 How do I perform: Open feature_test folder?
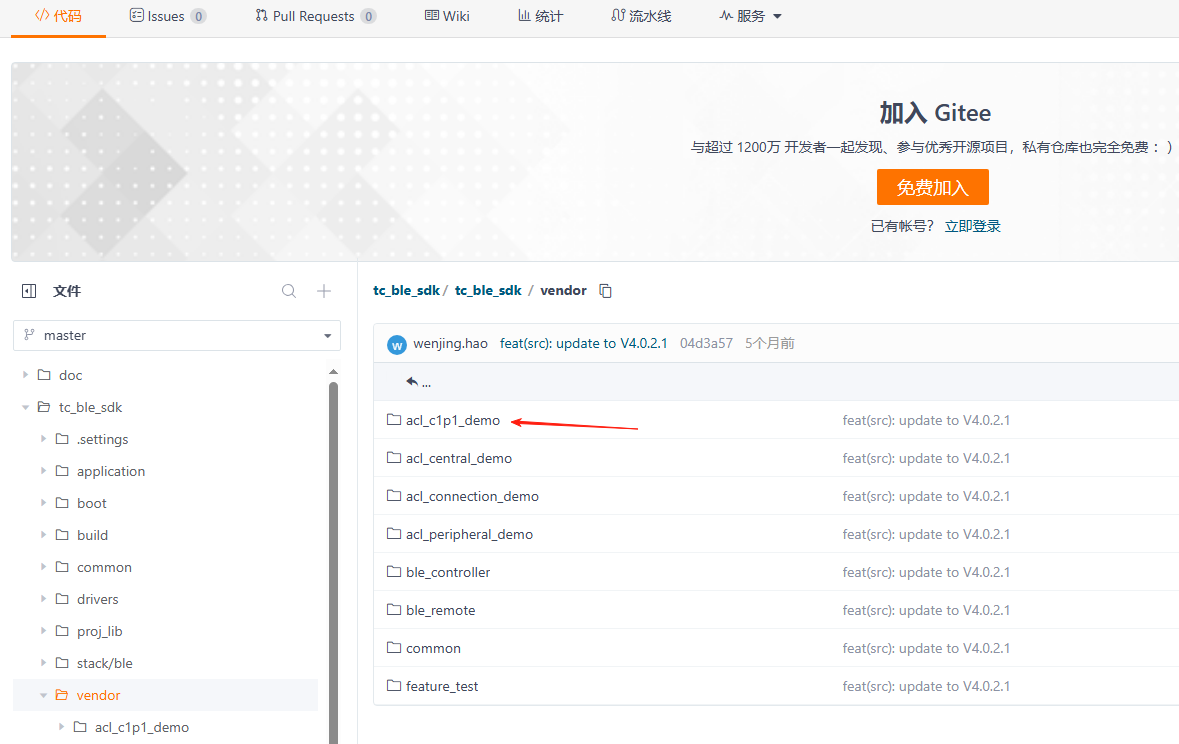tap(442, 686)
